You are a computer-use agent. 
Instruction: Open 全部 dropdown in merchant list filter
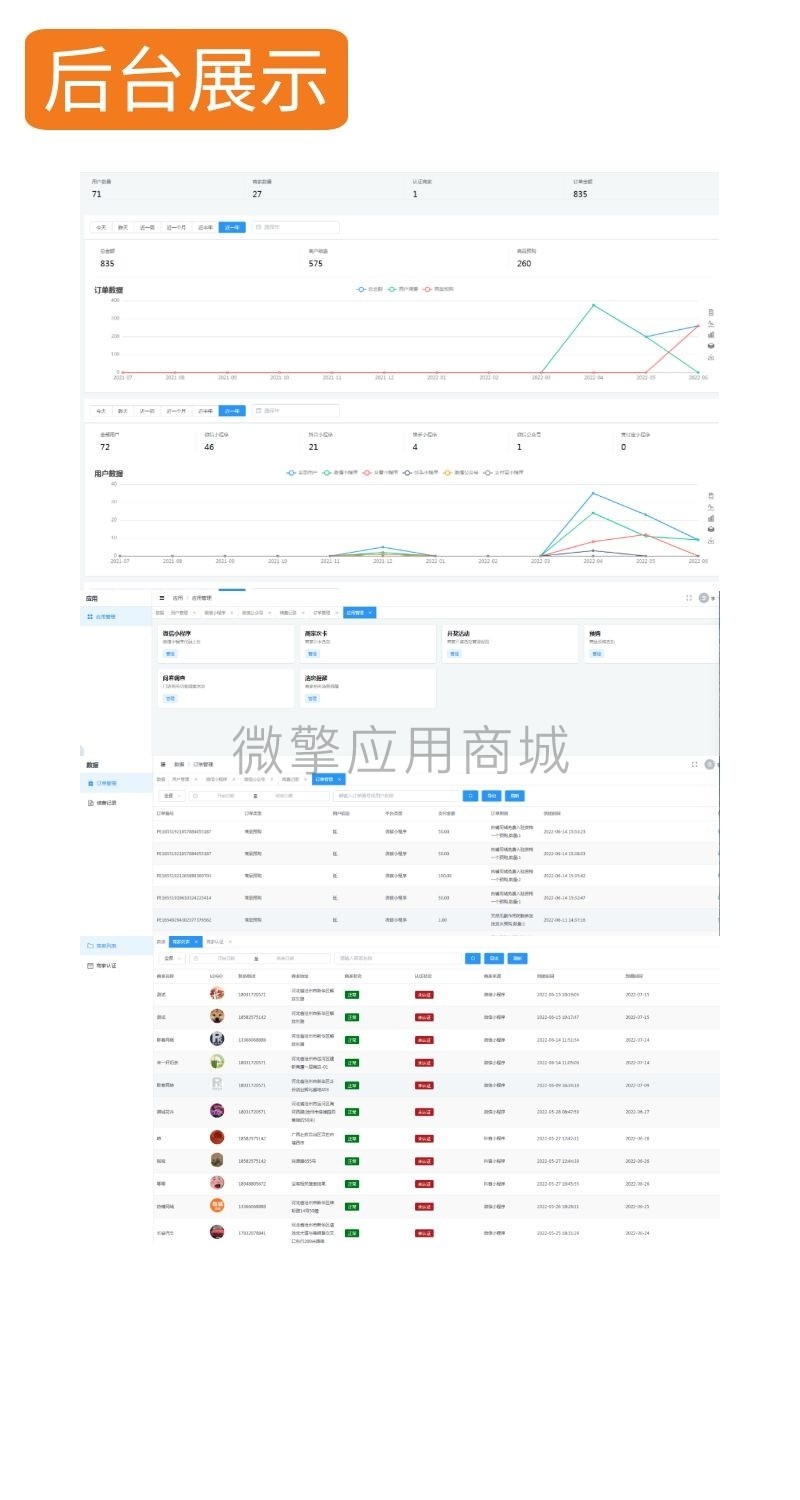171,958
